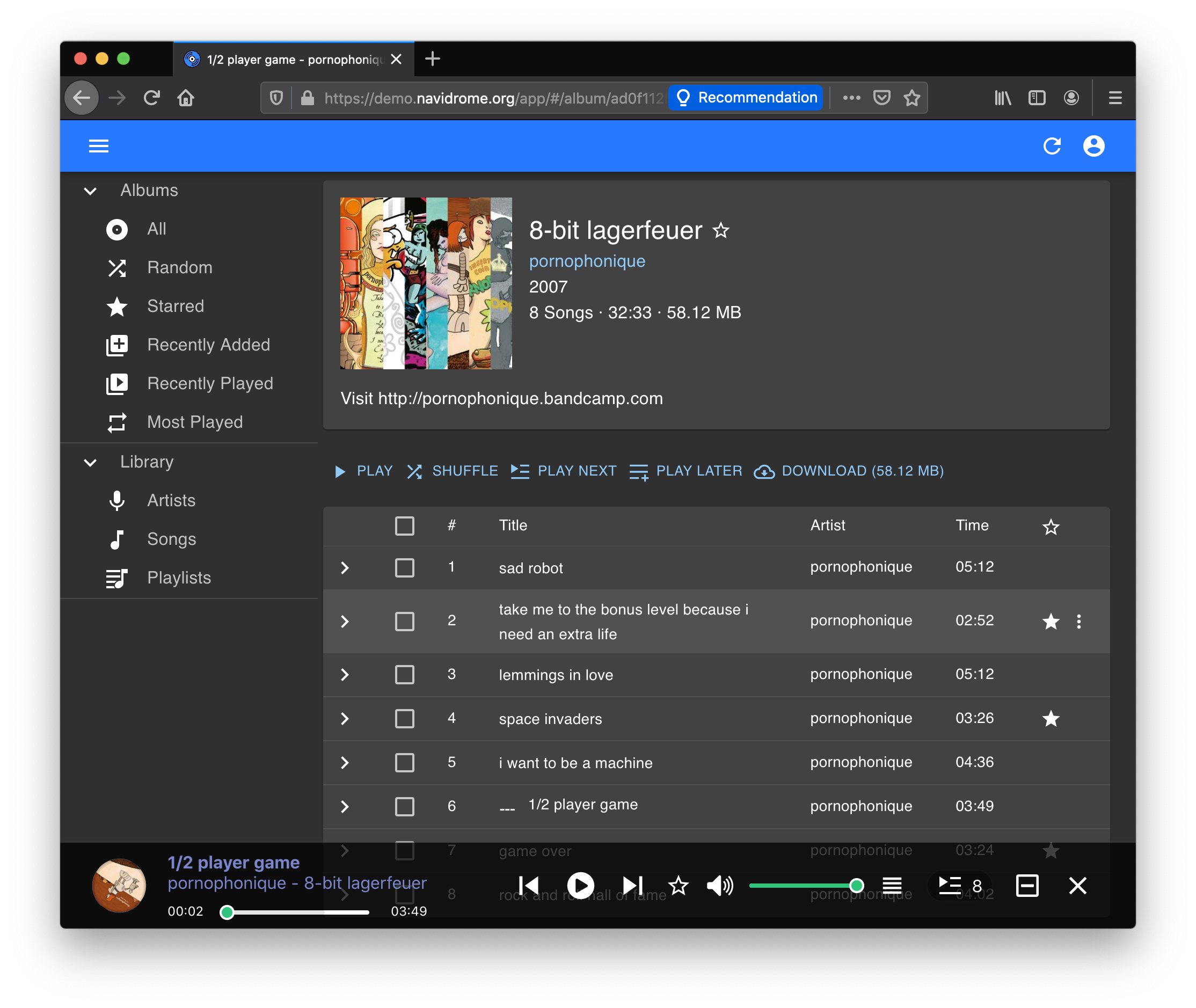Open Firefox library icon
This screenshot has height=1008, width=1196.
click(1002, 98)
